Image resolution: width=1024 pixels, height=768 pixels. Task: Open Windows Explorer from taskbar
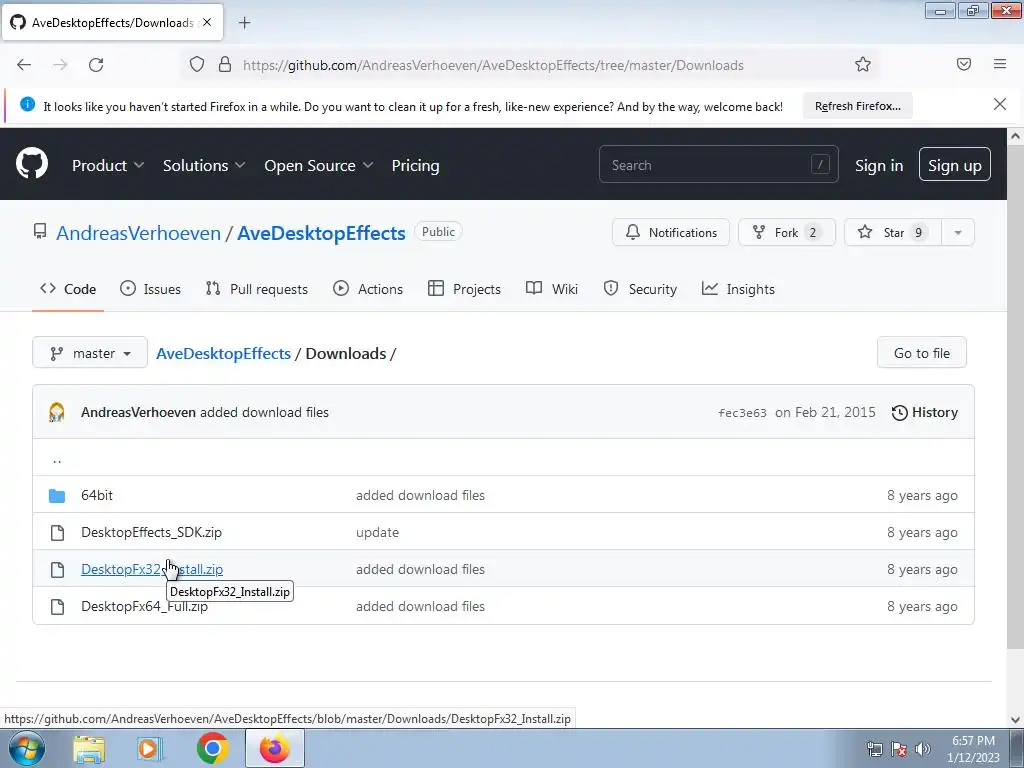click(89, 749)
